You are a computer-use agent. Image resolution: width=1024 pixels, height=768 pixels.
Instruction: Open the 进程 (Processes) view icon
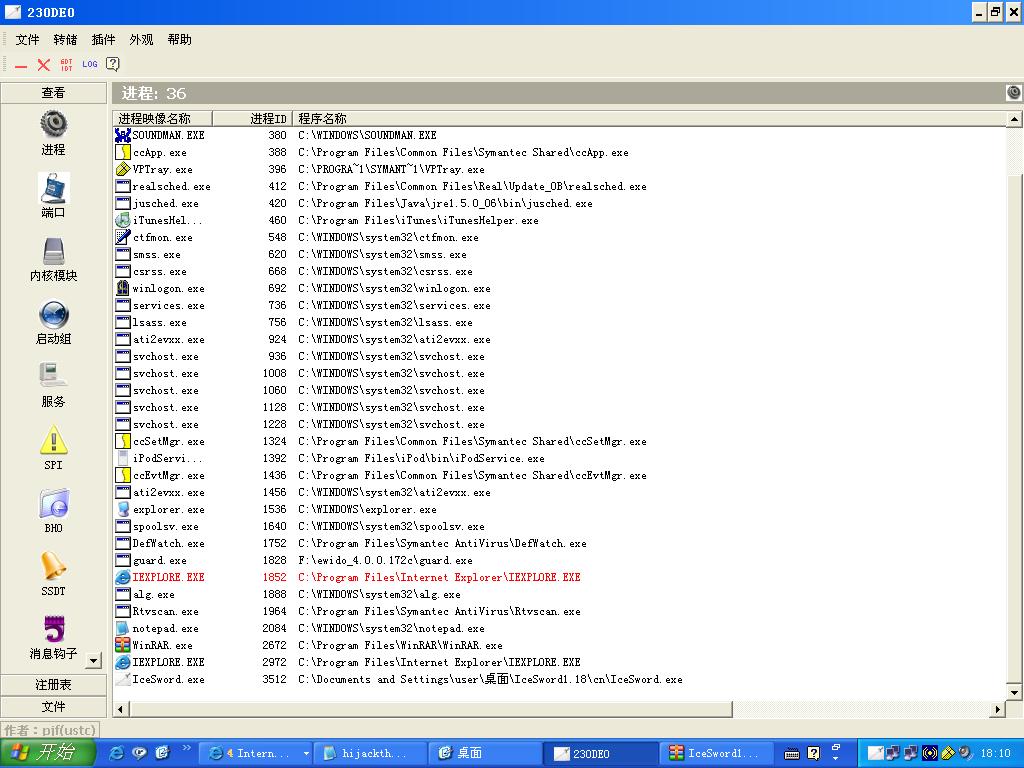(53, 123)
